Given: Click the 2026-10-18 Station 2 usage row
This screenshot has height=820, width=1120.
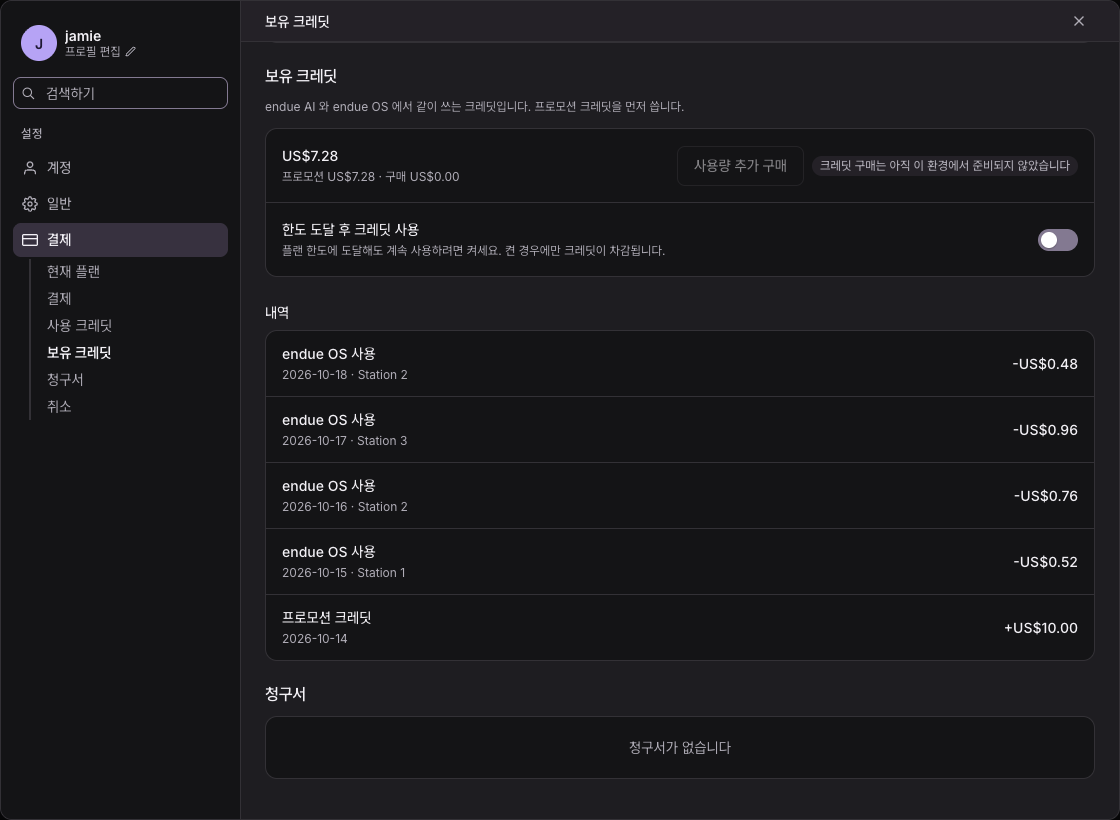Looking at the screenshot, I should click(679, 364).
